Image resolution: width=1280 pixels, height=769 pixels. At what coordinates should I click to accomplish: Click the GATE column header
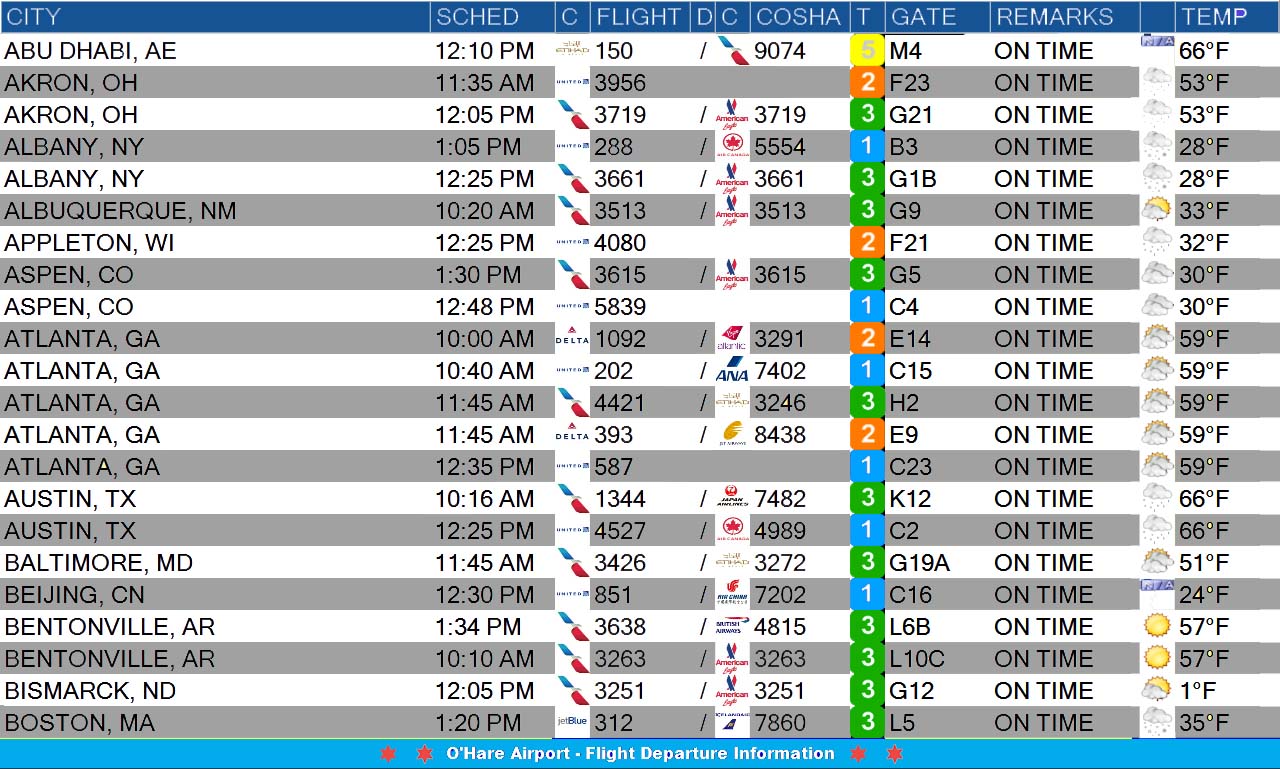[x=923, y=17]
